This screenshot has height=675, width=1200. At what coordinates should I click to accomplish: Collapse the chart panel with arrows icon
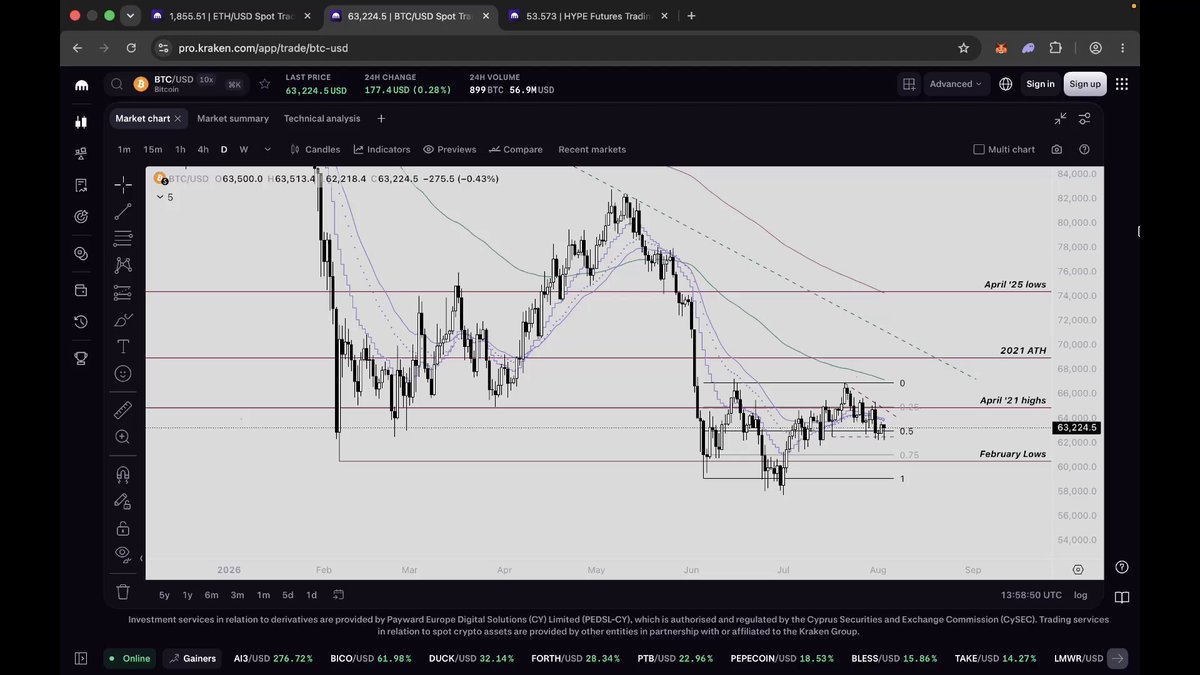click(x=1060, y=118)
